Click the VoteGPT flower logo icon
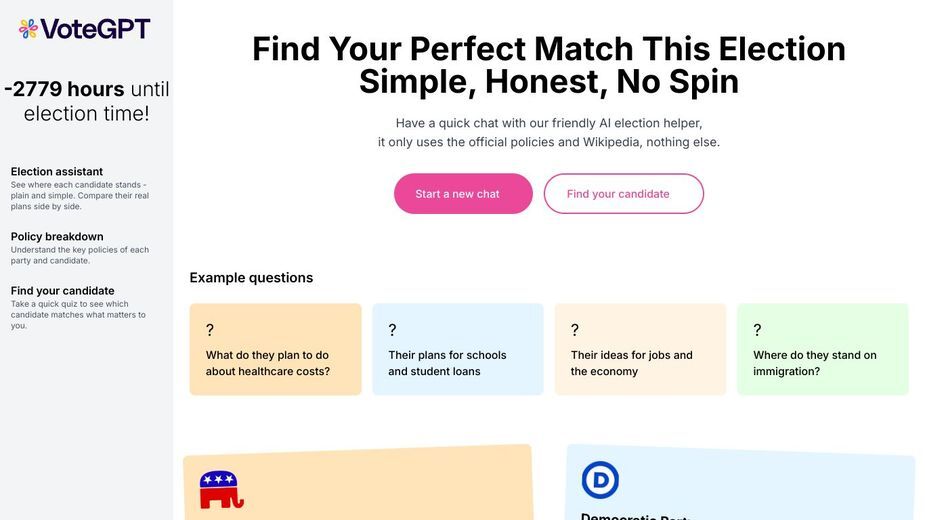The image size is (925, 520). 28,28
